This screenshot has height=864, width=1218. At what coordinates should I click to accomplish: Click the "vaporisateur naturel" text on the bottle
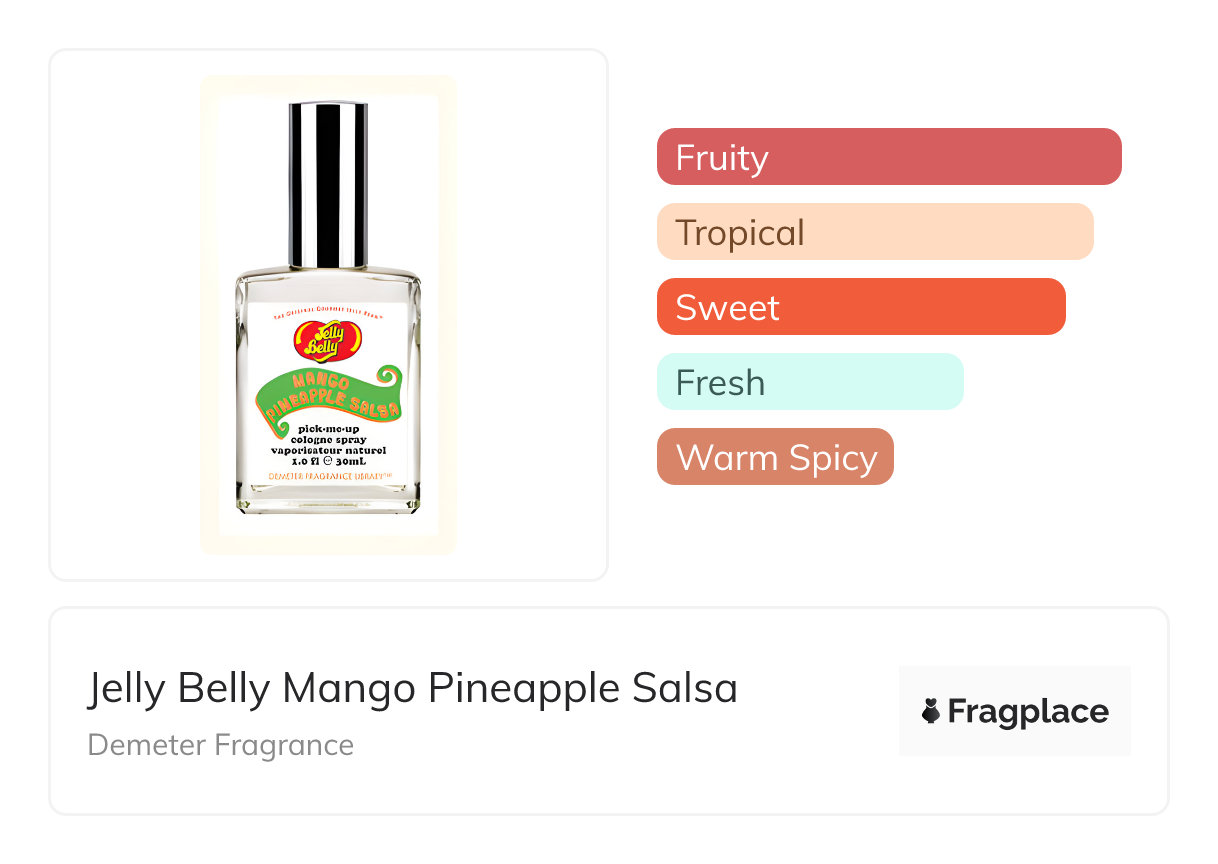point(328,452)
